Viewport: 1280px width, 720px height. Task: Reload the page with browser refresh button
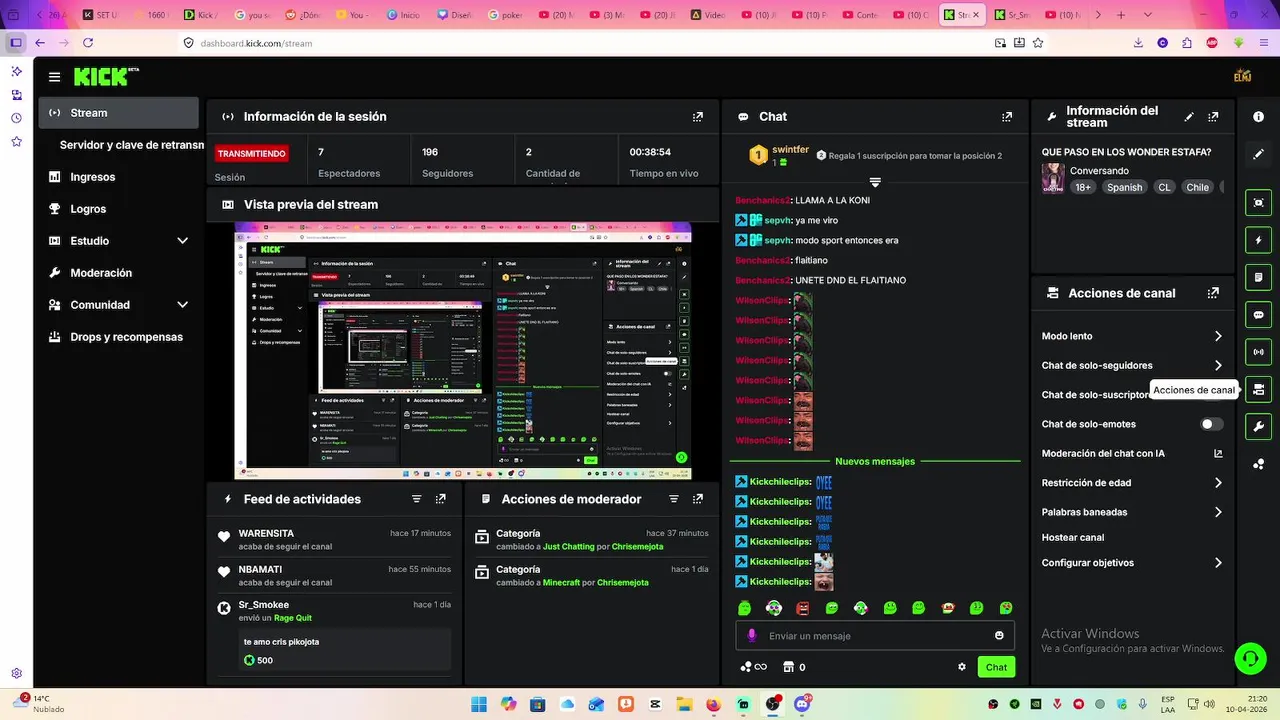tap(88, 43)
